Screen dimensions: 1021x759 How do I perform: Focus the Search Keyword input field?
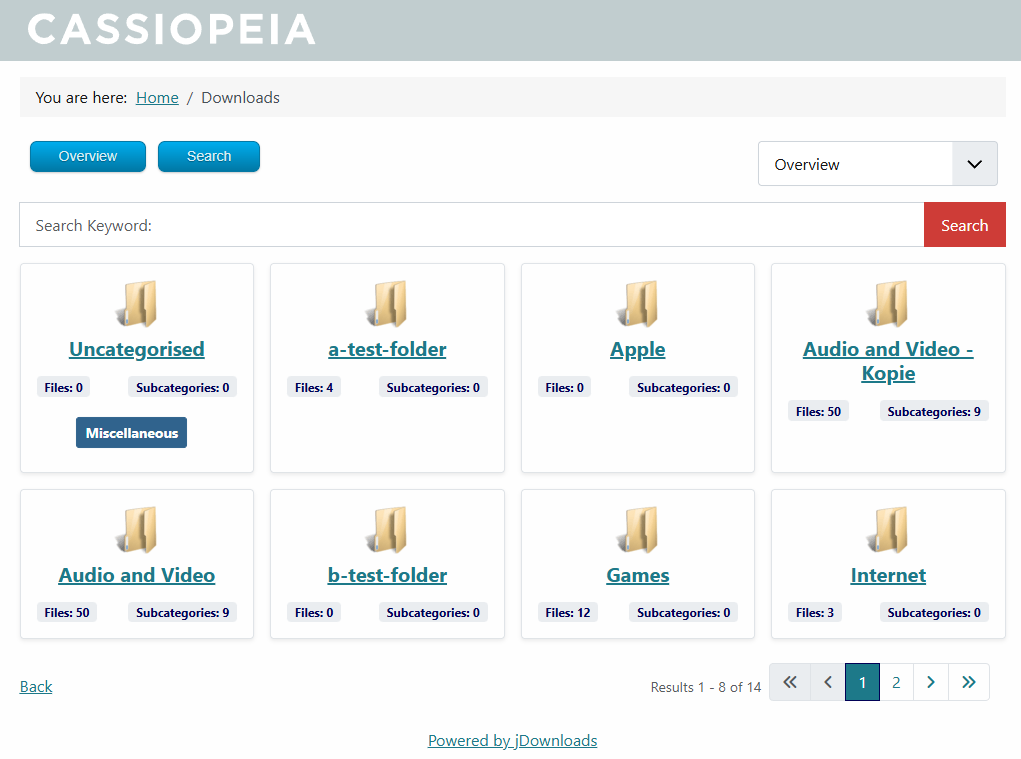pos(471,225)
